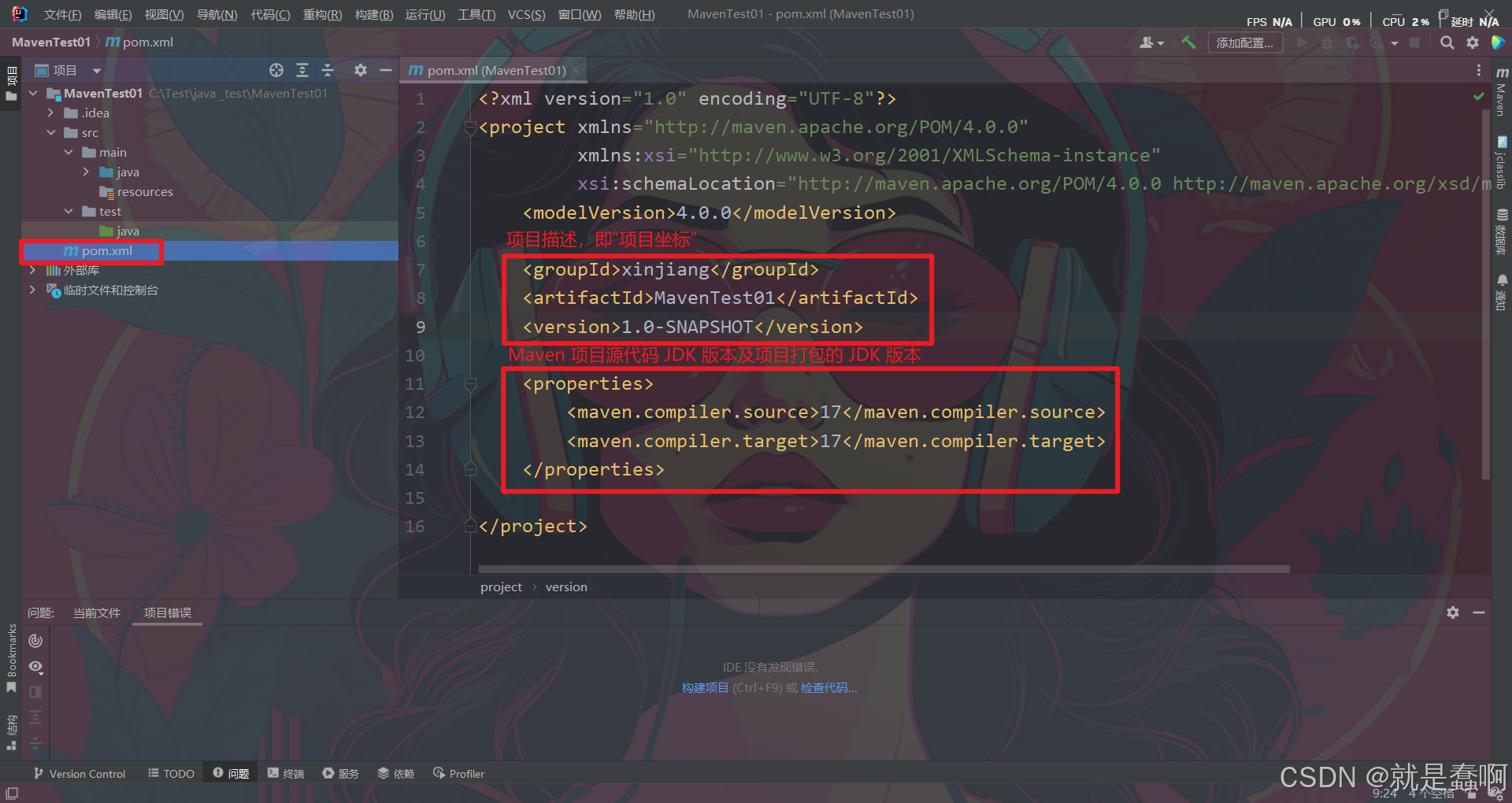
Task: Open the 终端 terminal tool window
Action: coord(286,774)
